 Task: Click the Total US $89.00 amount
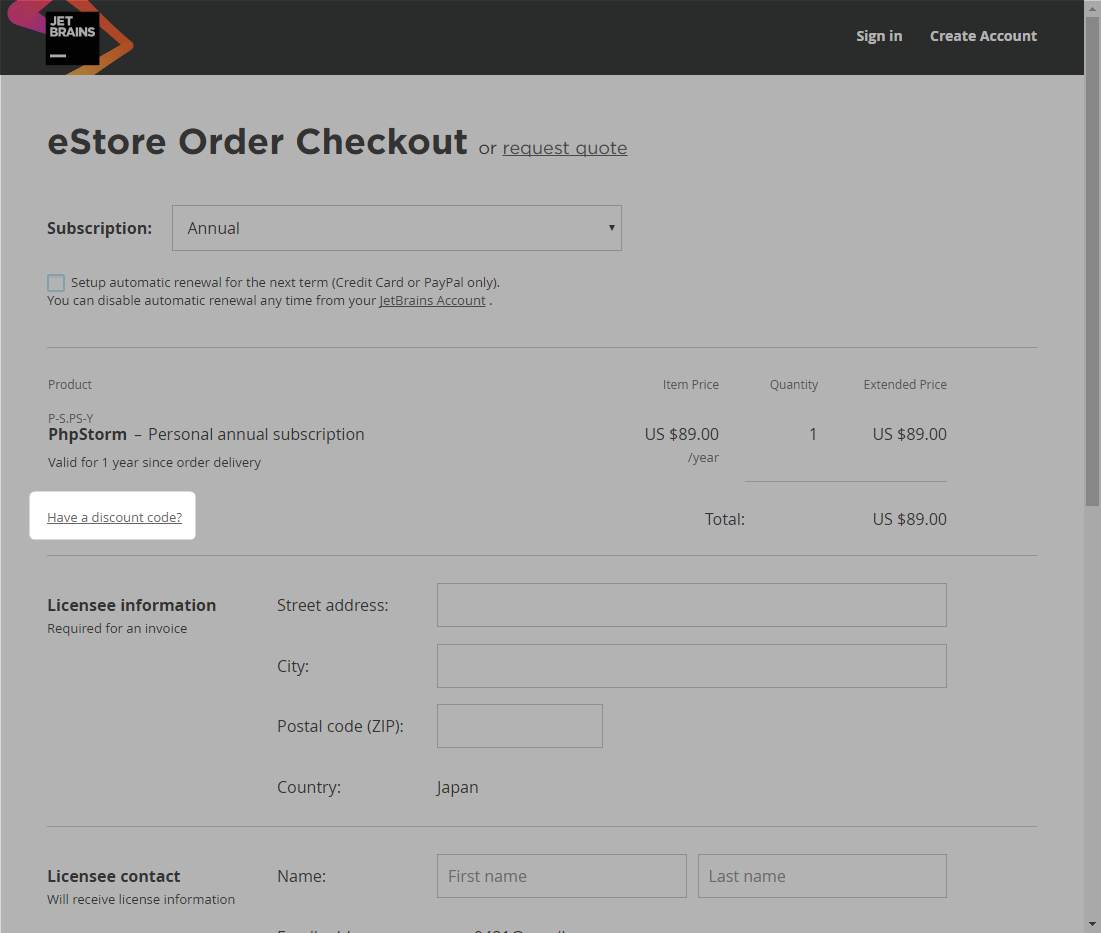click(x=909, y=520)
